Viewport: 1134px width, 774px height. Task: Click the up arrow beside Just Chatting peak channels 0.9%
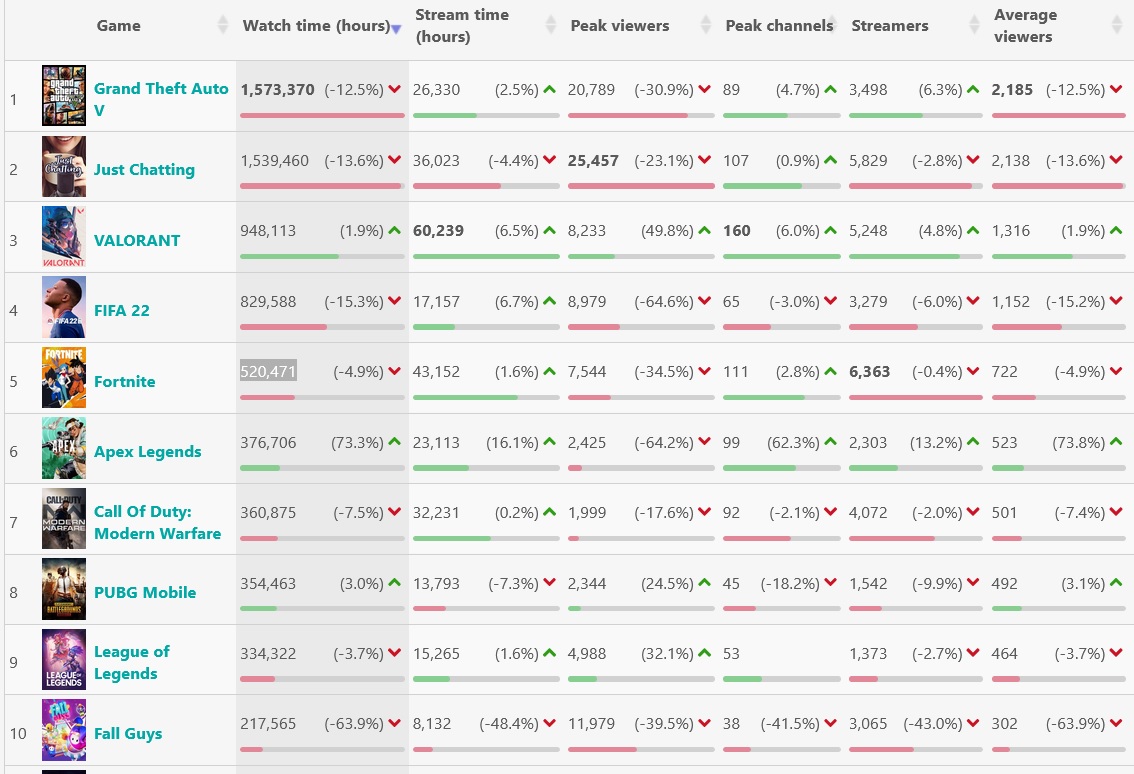tap(830, 160)
